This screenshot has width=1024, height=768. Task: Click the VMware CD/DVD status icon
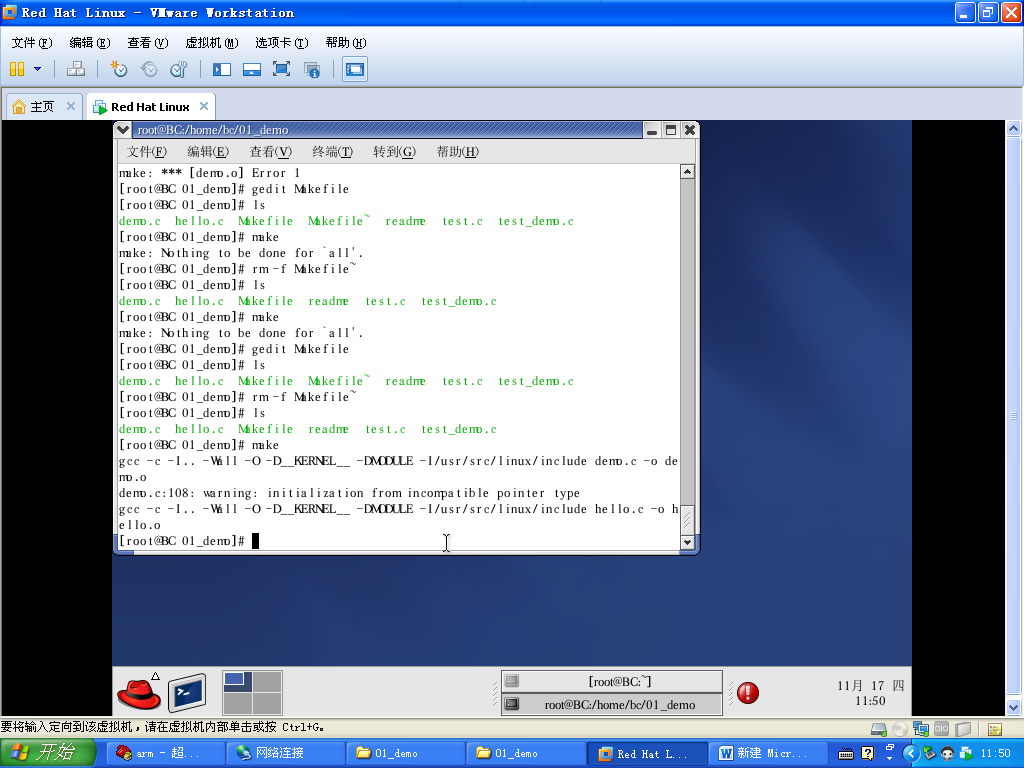[x=900, y=729]
